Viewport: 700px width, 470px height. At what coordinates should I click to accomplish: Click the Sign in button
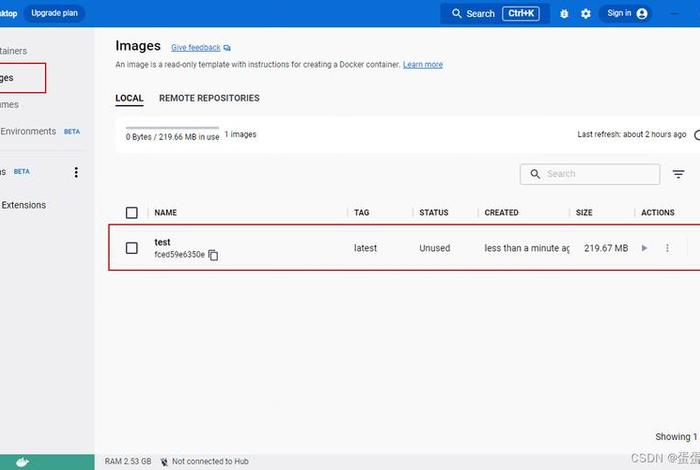pyautogui.click(x=626, y=13)
